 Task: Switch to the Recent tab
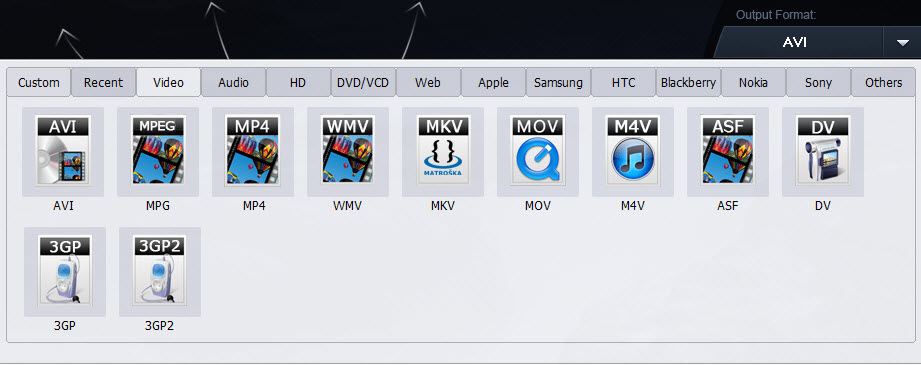pos(103,82)
